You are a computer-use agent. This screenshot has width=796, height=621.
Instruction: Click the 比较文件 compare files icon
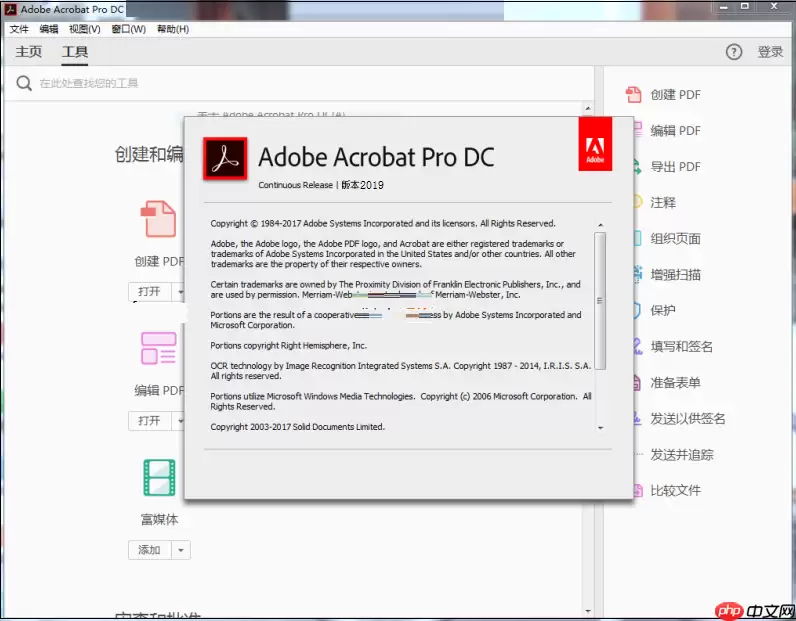point(638,490)
